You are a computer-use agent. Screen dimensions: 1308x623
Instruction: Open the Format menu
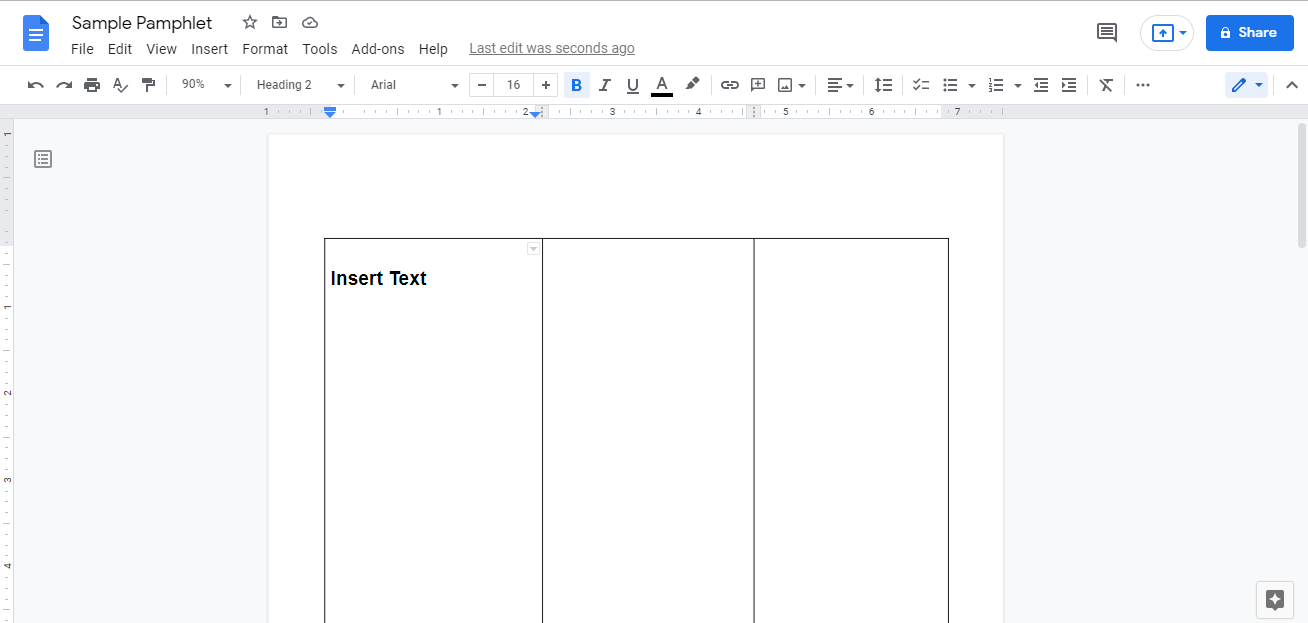264,48
